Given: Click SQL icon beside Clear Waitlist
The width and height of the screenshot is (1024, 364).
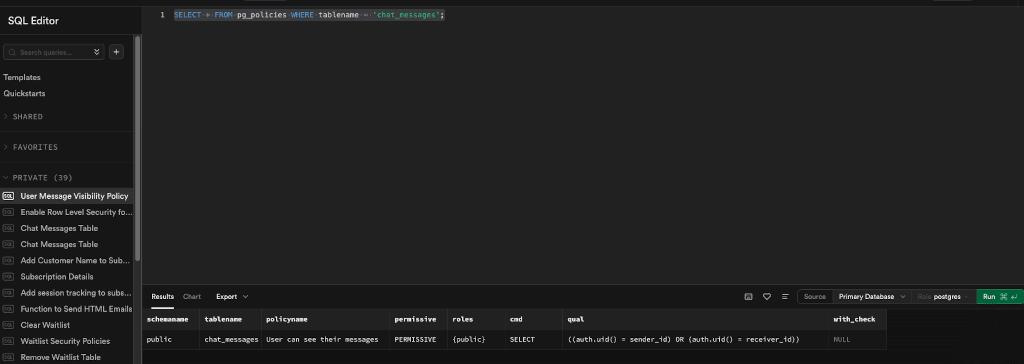Looking at the screenshot, I should [8, 325].
